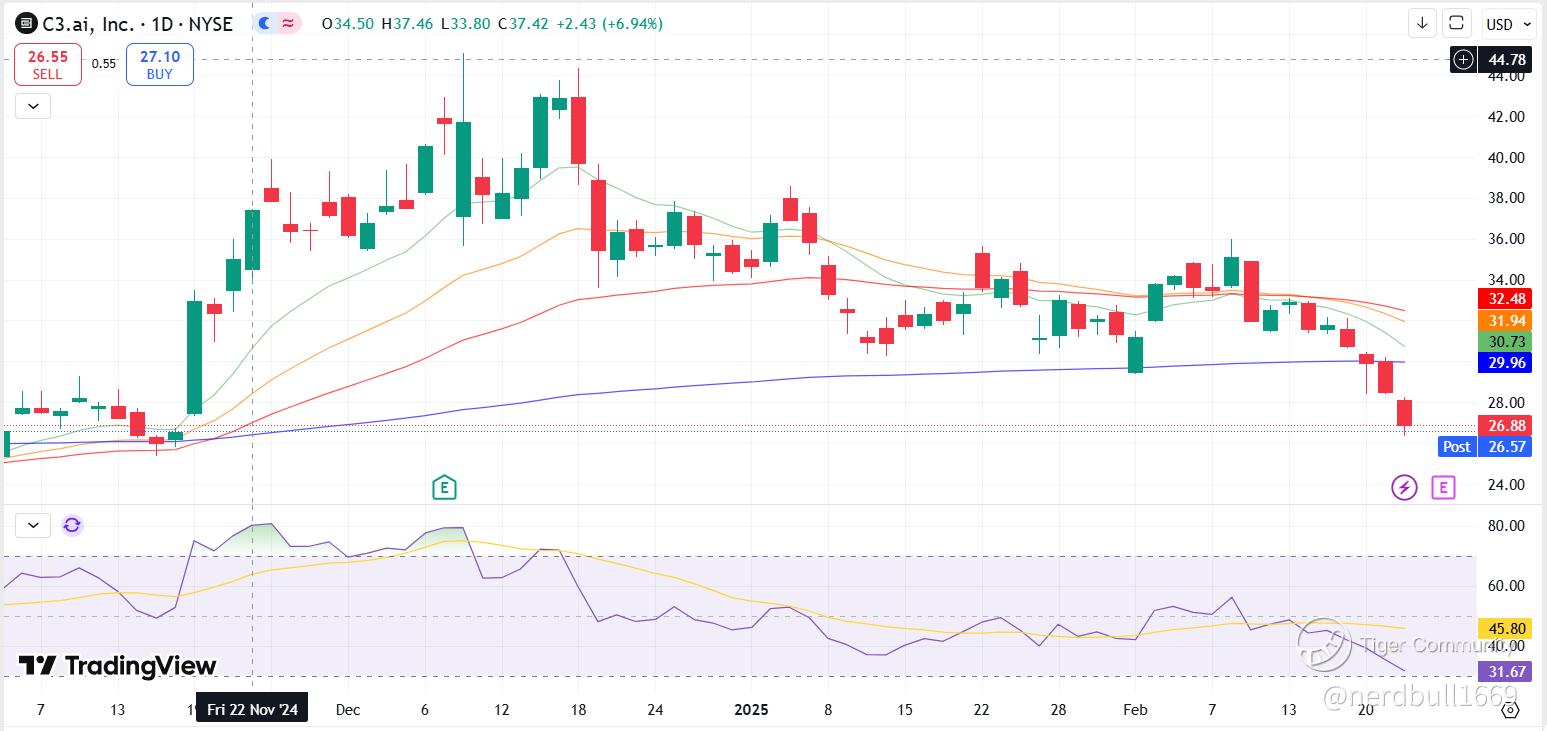Click the magenta E earnings icon near Feb 20

tap(1443, 488)
